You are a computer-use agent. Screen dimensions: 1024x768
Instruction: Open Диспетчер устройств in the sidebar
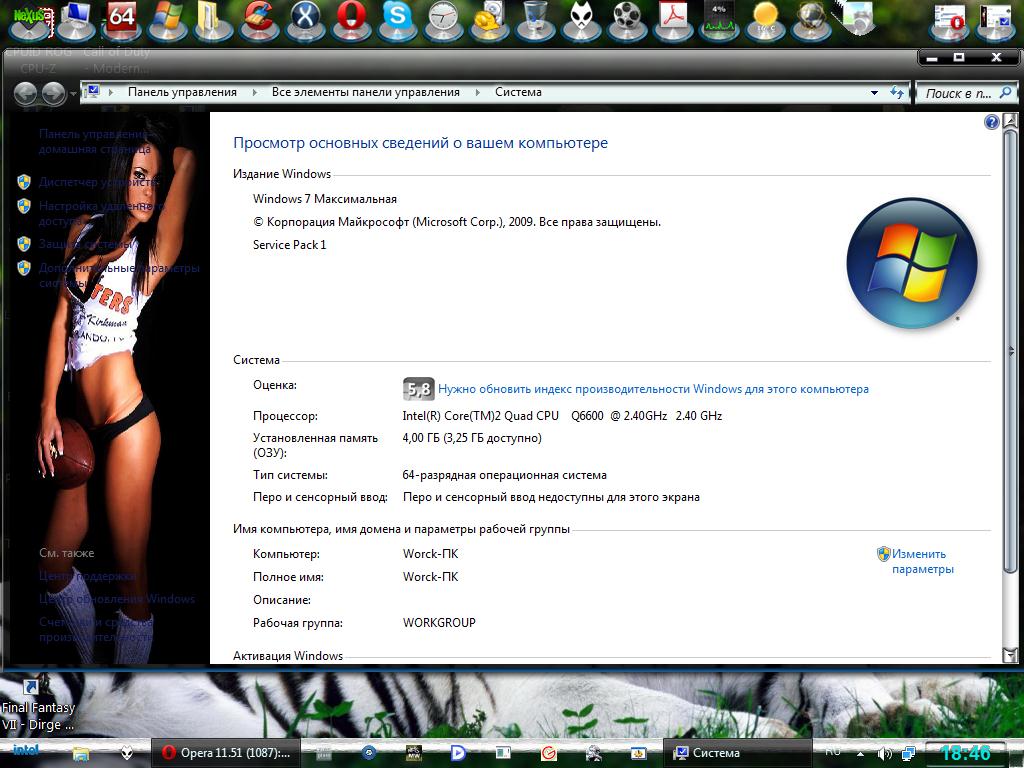click(98, 182)
